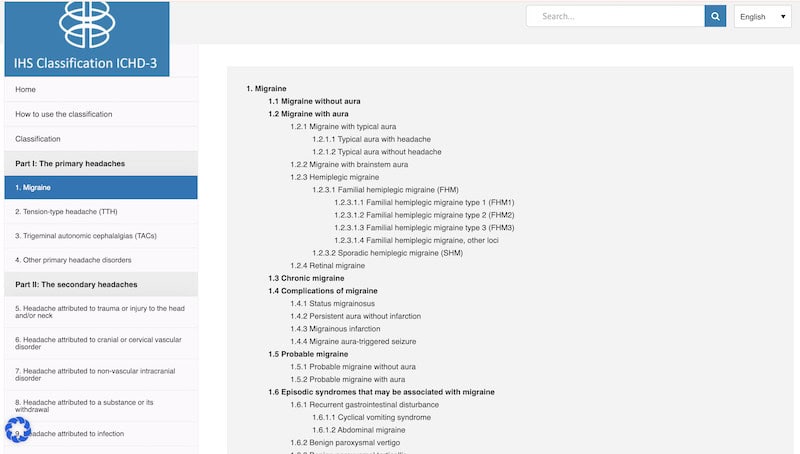
Task: Select Classification in the sidebar
Action: (38, 138)
